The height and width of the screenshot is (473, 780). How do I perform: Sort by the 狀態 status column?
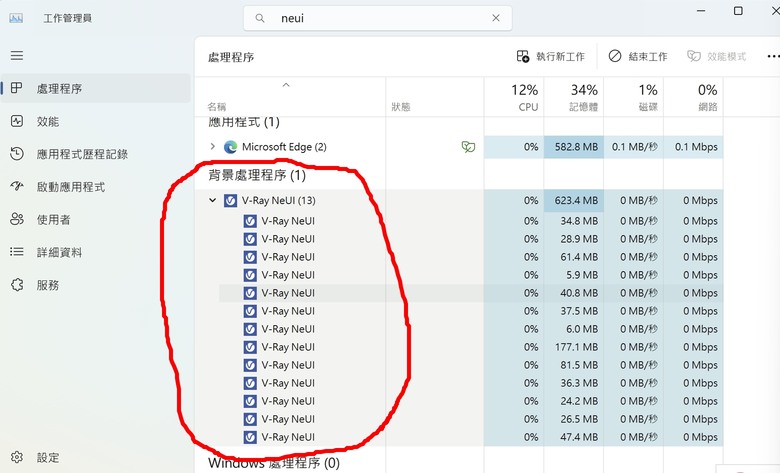point(401,106)
